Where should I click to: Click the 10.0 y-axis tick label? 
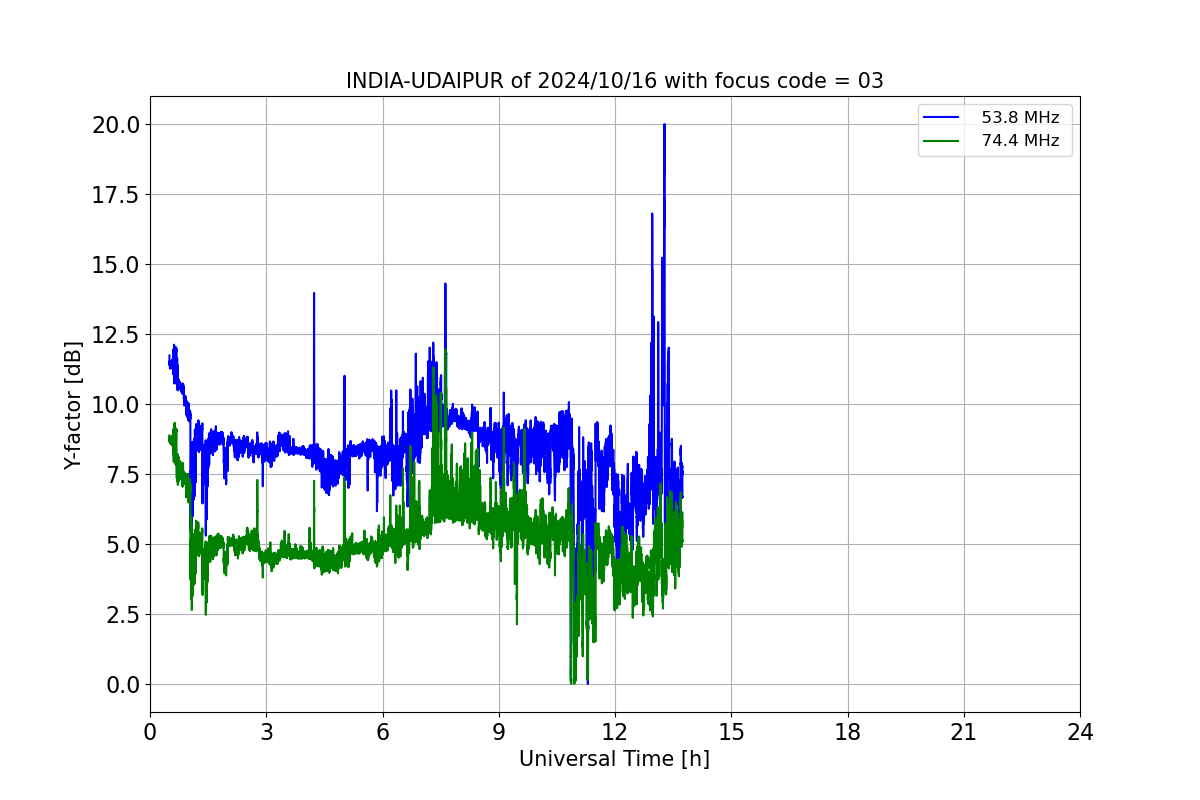point(117,404)
